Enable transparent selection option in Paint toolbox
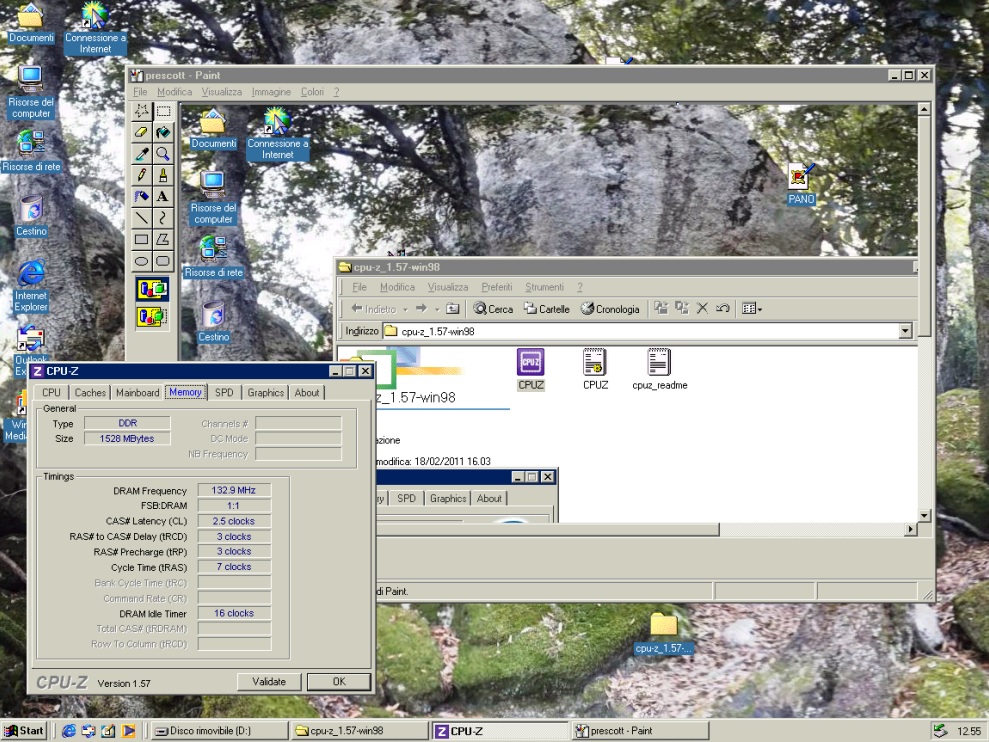The width and height of the screenshot is (989, 742). 152,316
